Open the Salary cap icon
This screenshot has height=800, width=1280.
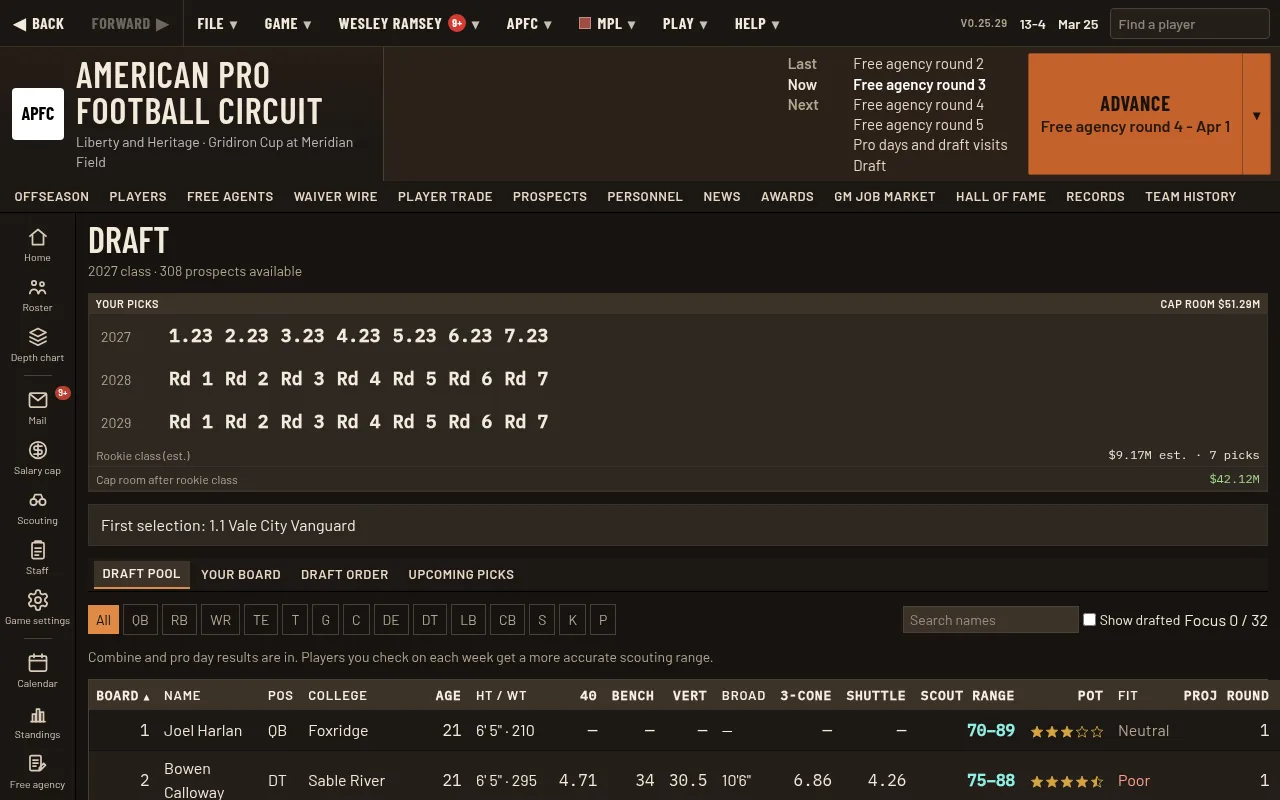click(x=37, y=458)
